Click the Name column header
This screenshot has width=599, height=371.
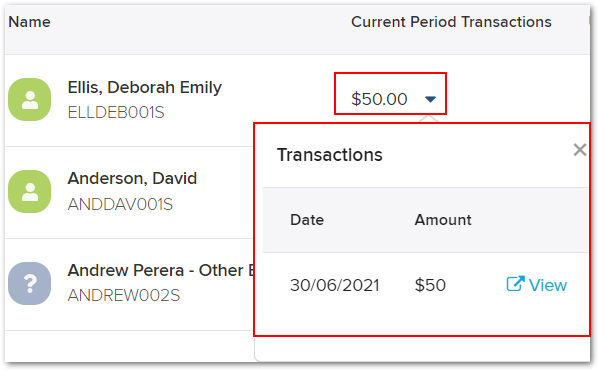[29, 22]
